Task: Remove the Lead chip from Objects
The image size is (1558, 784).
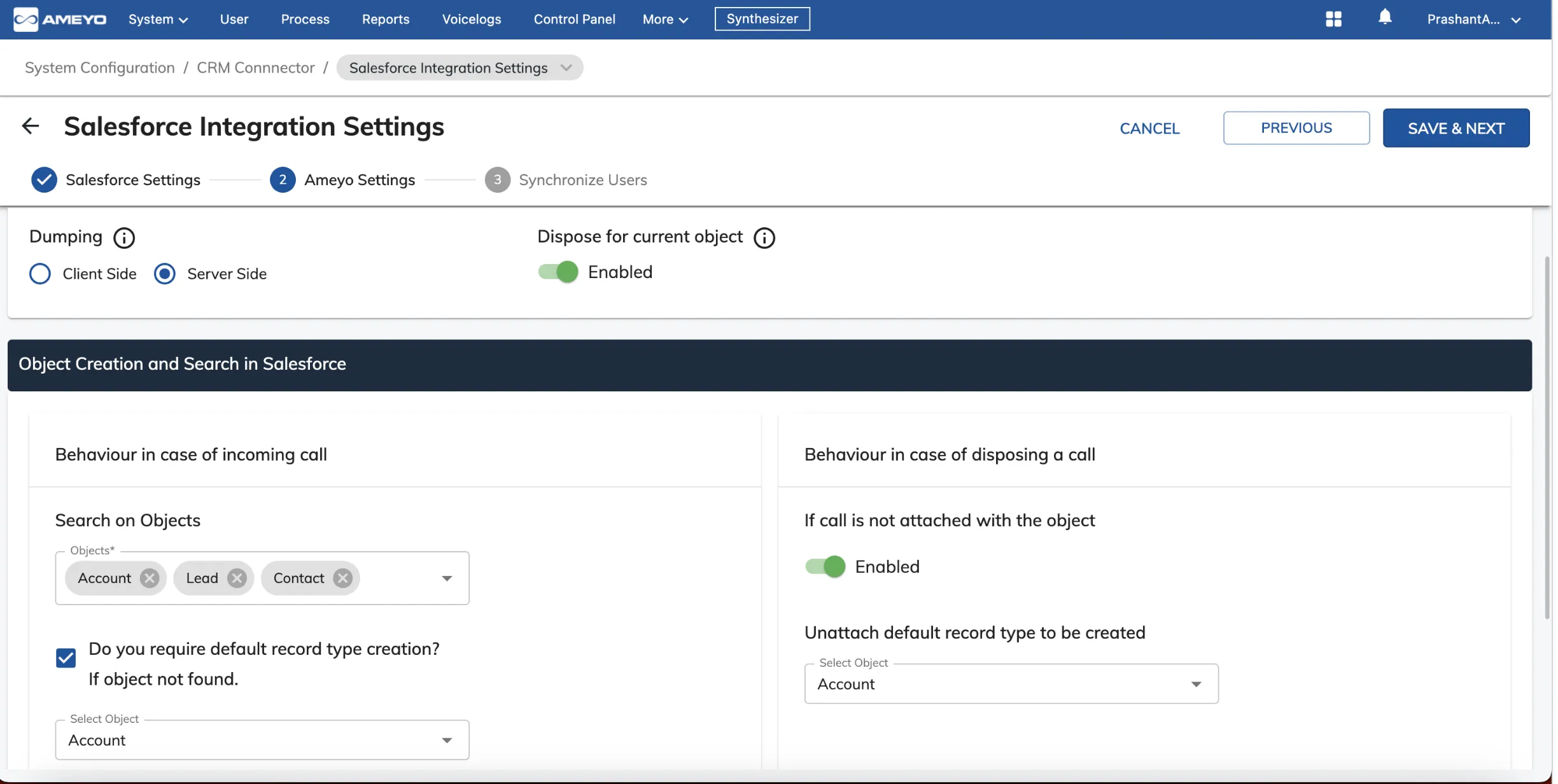Action: pos(238,578)
